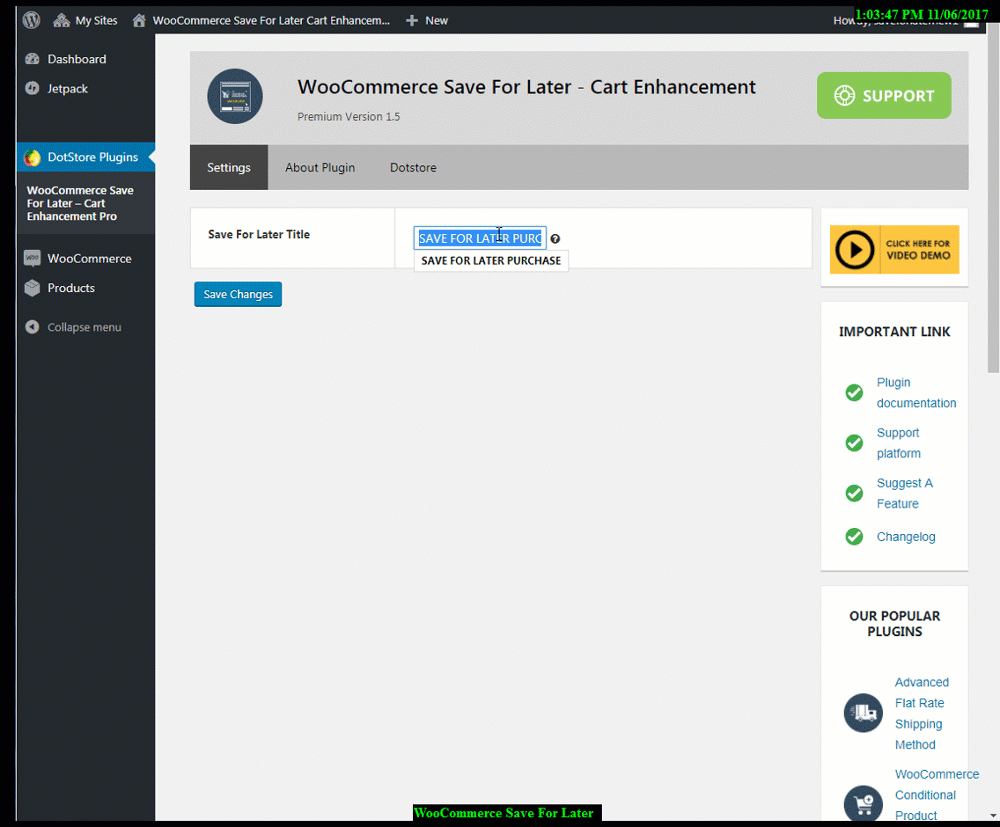Open the Dashboard sidebar item
This screenshot has width=1000, height=827.
pos(76,59)
